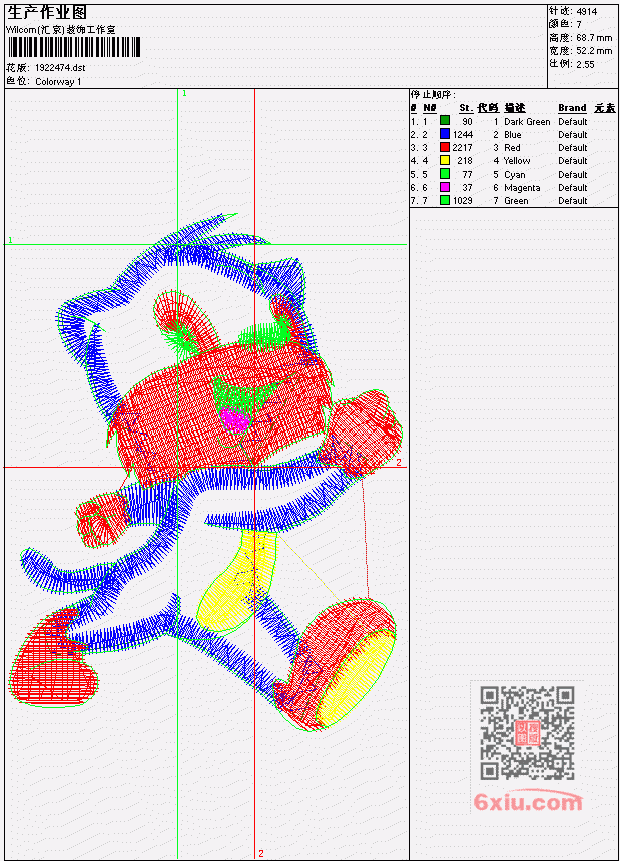Pick the Red thread color swatch

[445, 147]
